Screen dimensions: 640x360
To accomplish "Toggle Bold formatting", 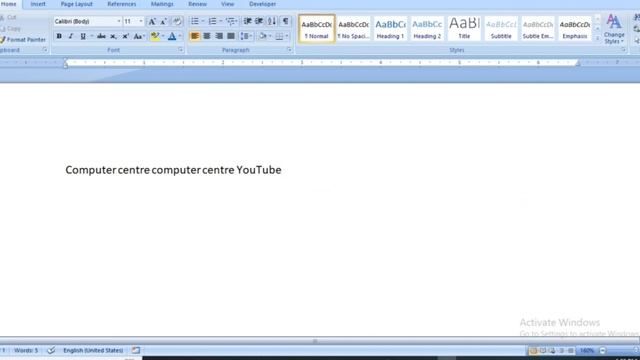I will (x=59, y=36).
